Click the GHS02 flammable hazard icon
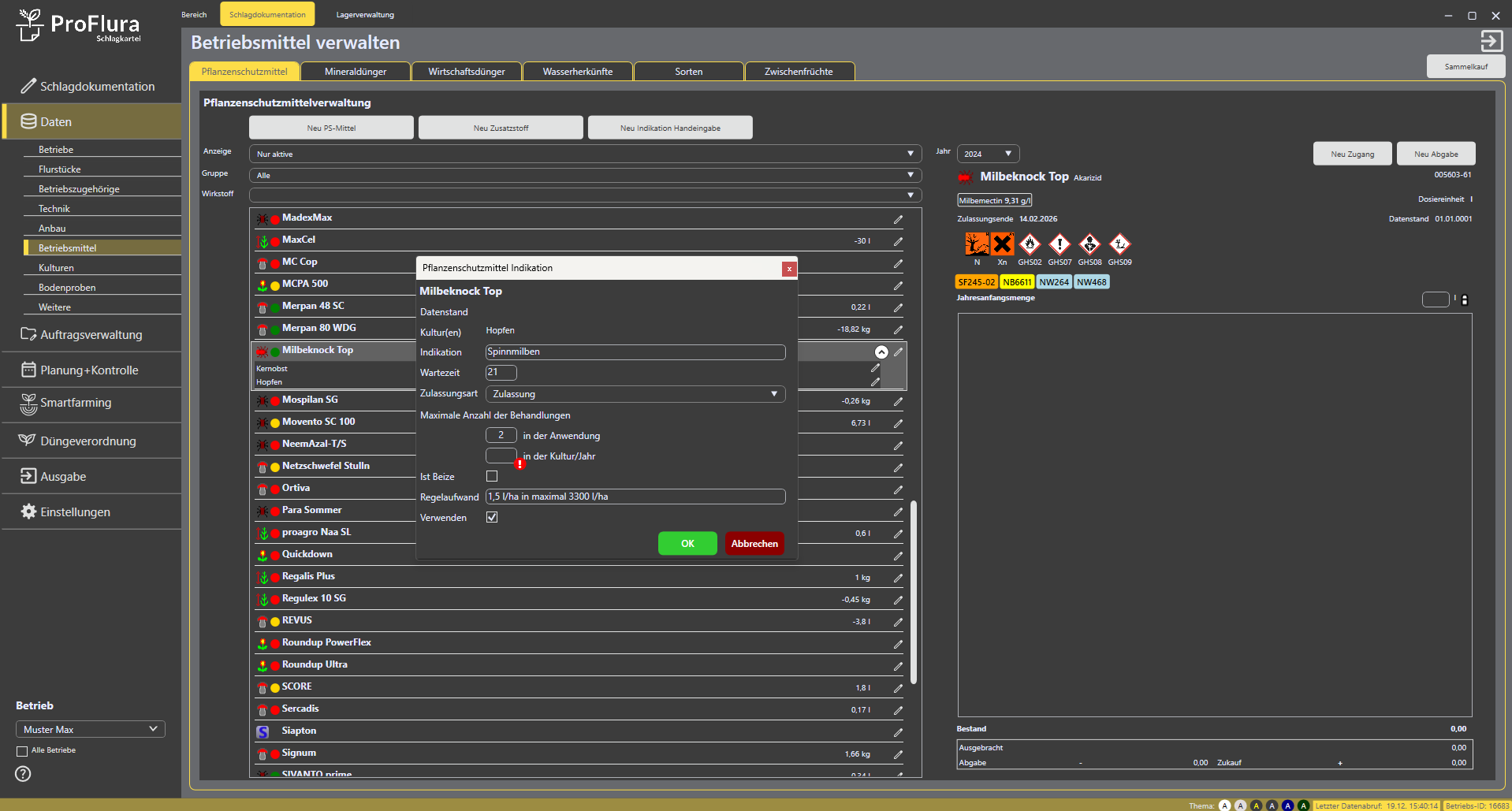This screenshot has width=1512, height=811. click(1030, 244)
